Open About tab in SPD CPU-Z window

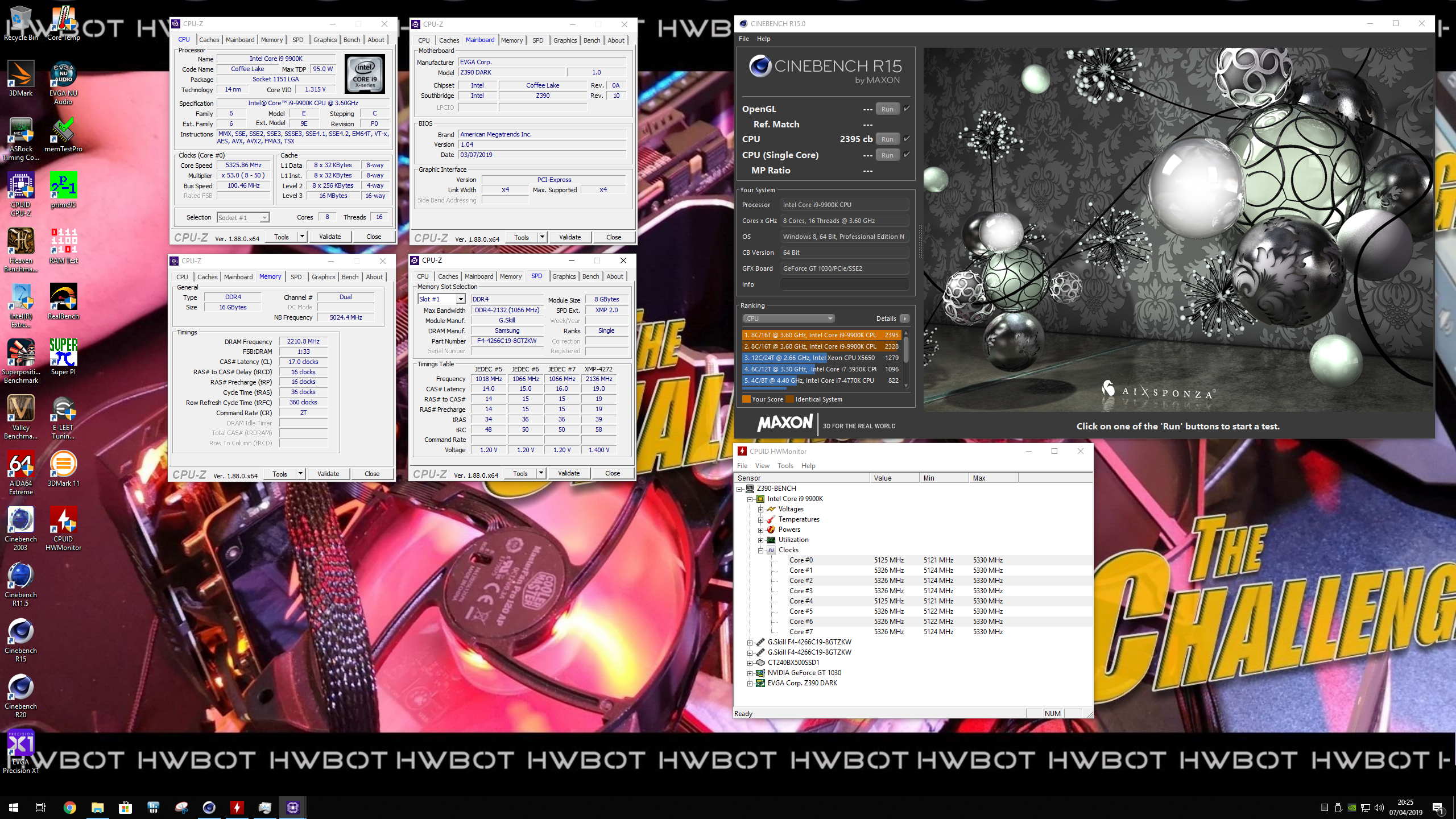click(x=614, y=276)
